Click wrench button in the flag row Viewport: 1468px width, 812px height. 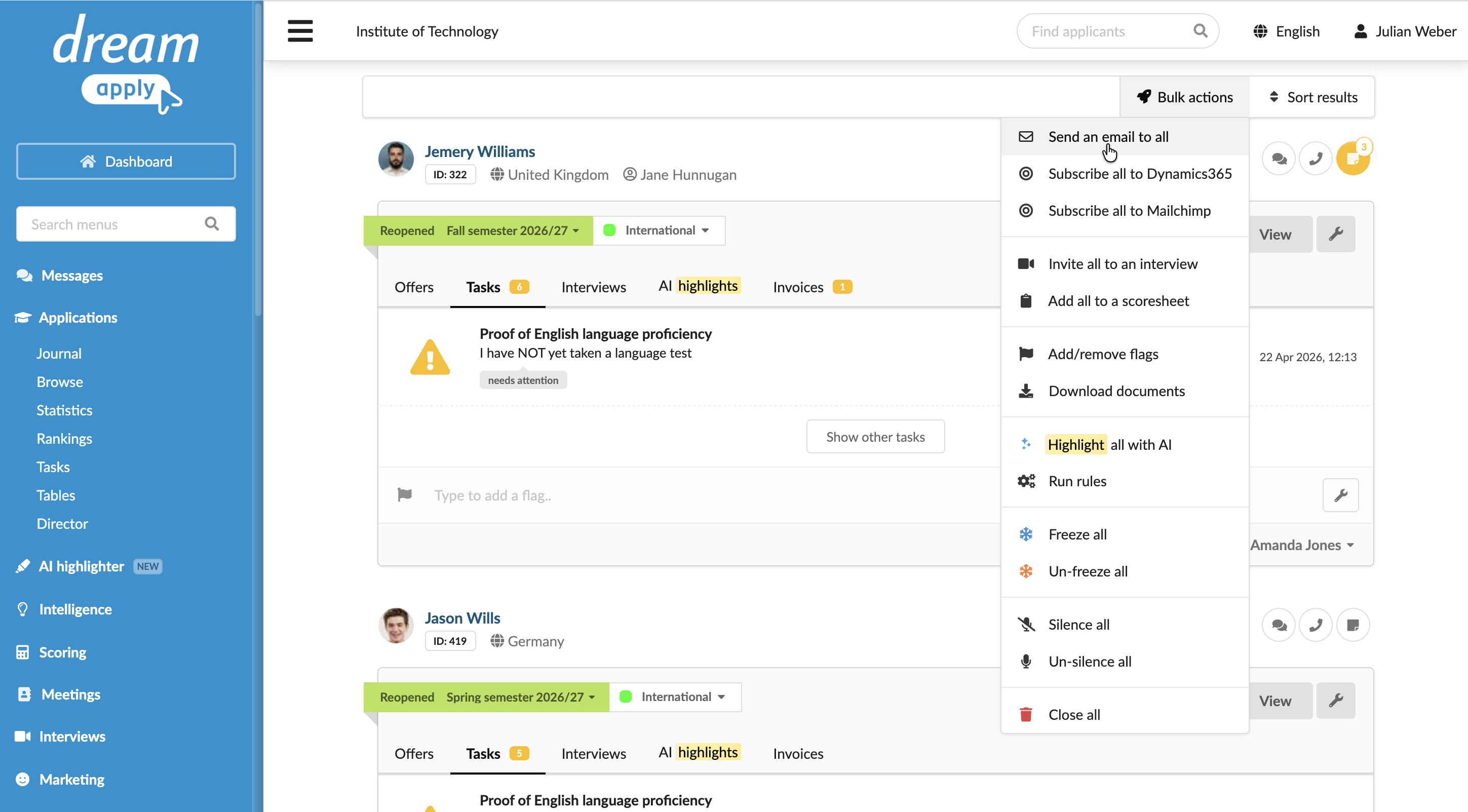1340,495
